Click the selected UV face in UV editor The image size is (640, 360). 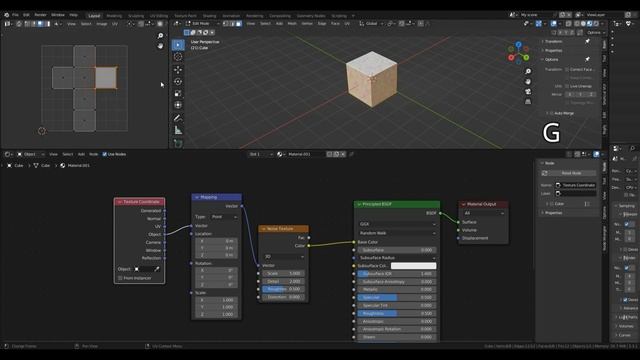click(106, 78)
